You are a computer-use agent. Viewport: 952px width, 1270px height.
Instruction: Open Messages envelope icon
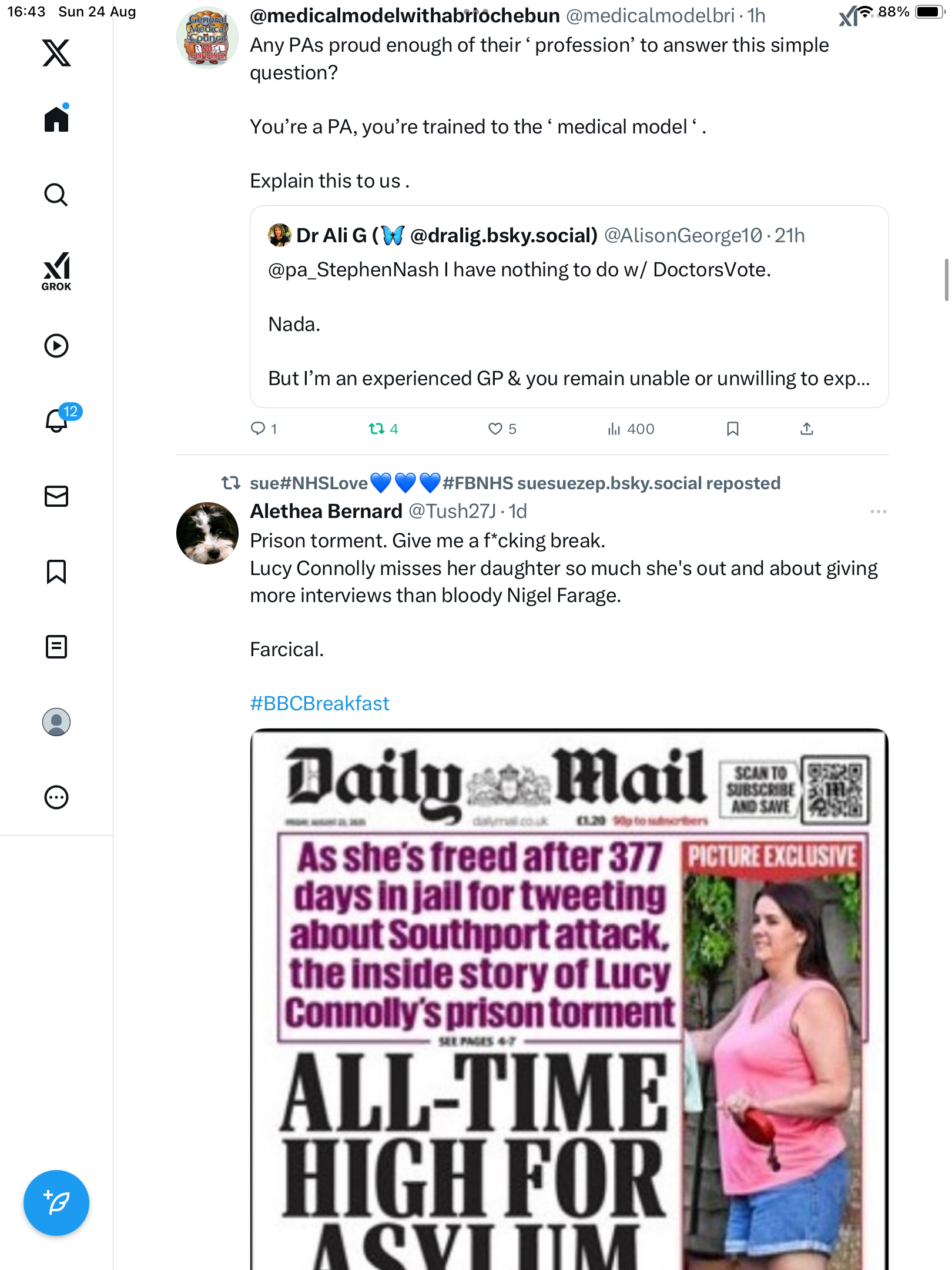pyautogui.click(x=56, y=496)
